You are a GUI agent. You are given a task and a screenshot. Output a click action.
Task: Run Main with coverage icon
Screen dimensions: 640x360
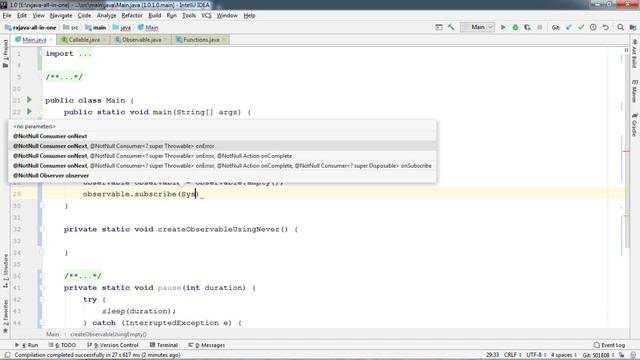click(527, 27)
